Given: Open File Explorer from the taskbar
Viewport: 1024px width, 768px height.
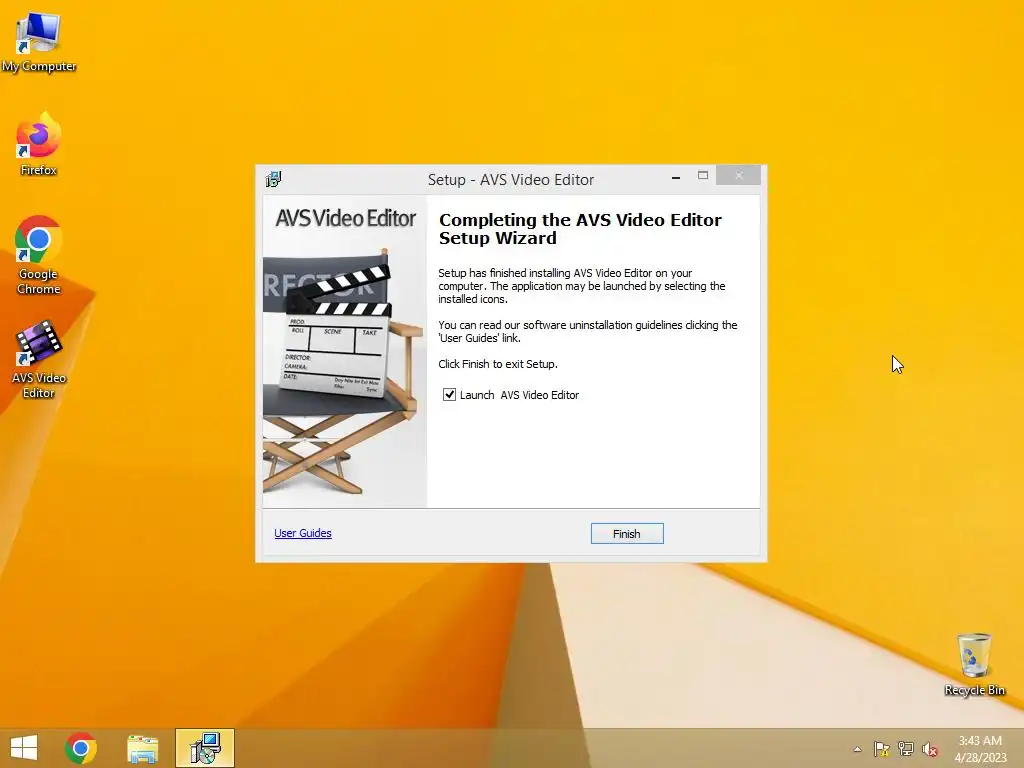Looking at the screenshot, I should point(142,748).
